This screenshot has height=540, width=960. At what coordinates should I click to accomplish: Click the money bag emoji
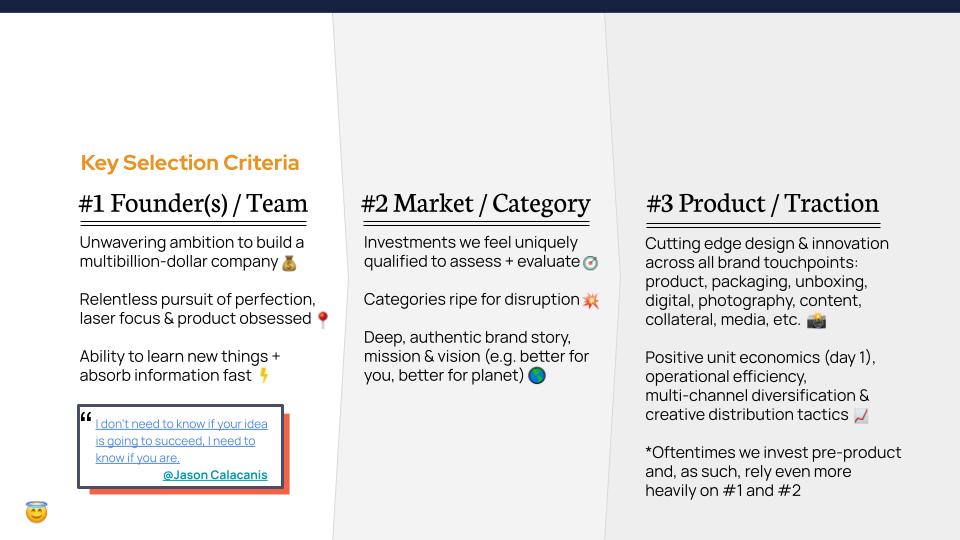click(289, 263)
